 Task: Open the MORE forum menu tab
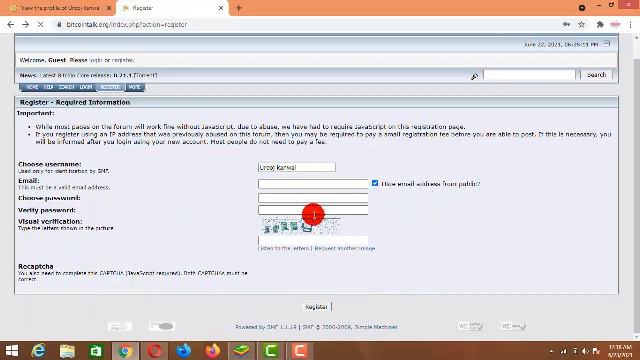134,87
